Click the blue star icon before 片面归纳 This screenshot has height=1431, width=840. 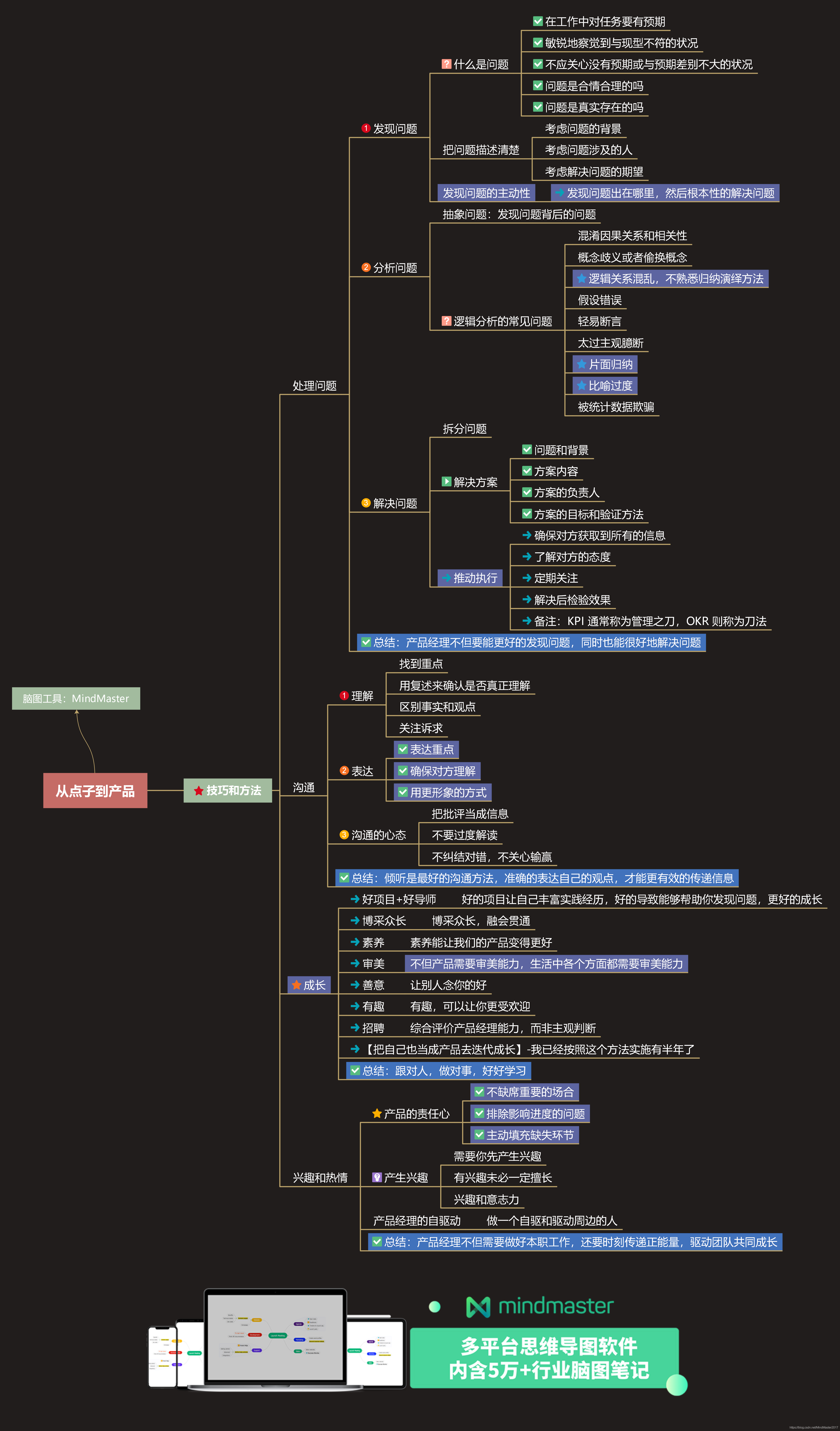click(582, 364)
